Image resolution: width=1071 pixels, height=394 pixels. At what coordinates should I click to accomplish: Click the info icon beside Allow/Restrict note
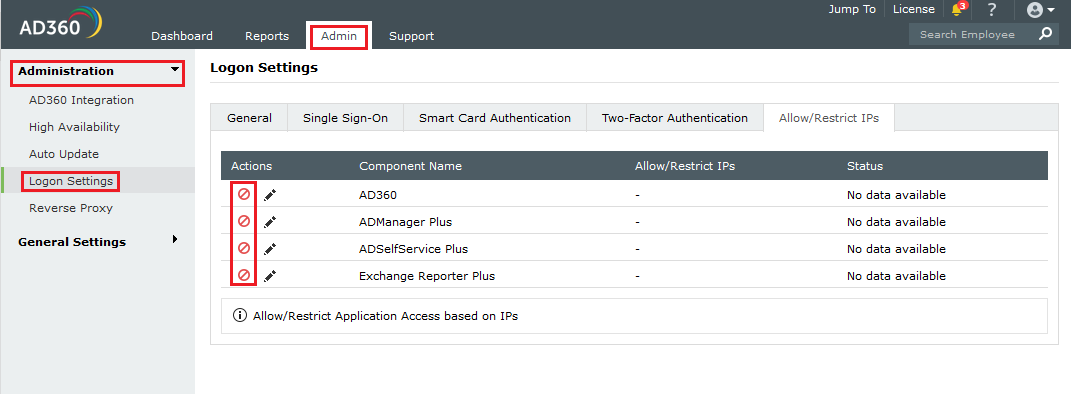point(240,316)
